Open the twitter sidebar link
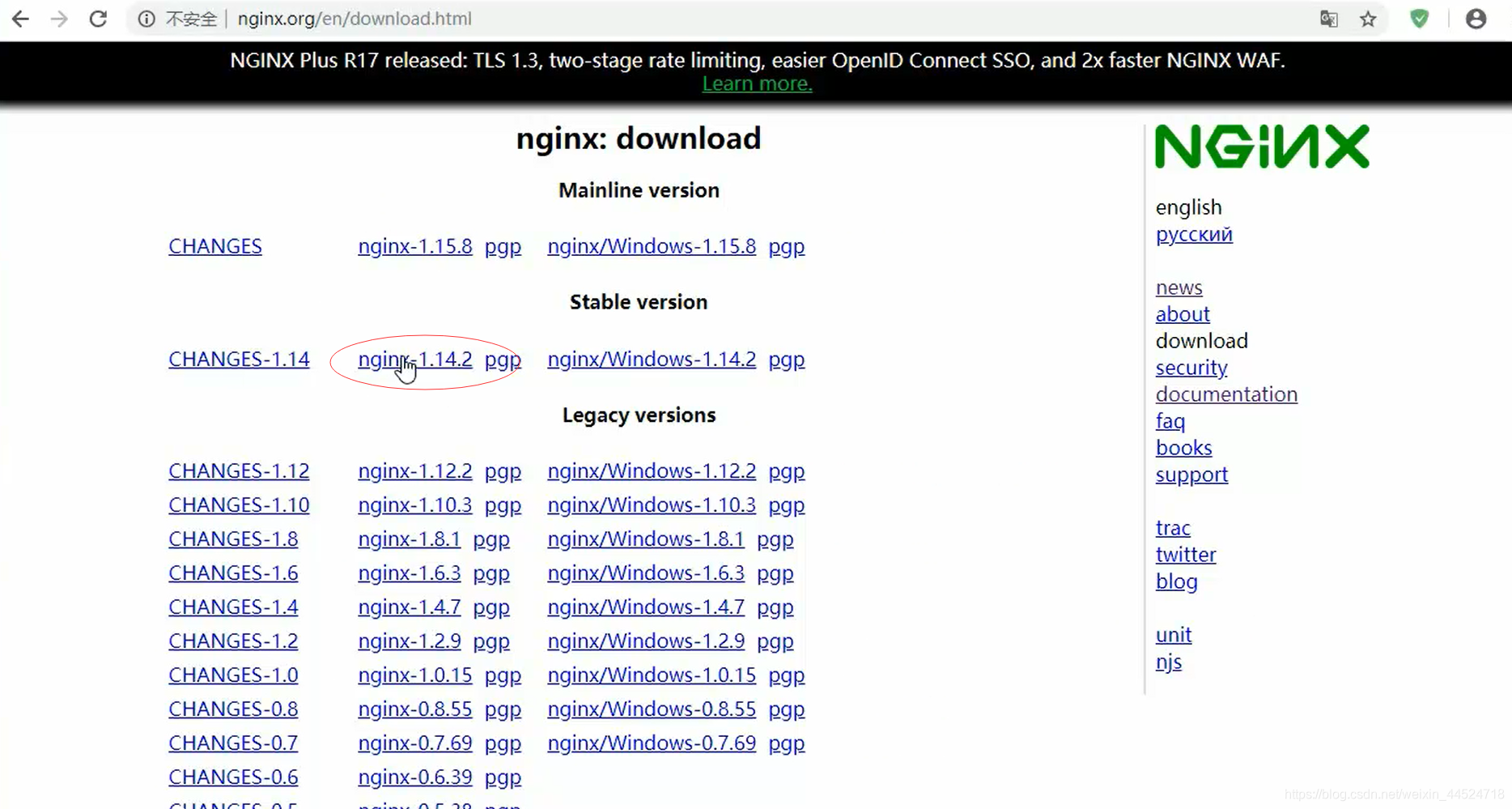 (1186, 555)
